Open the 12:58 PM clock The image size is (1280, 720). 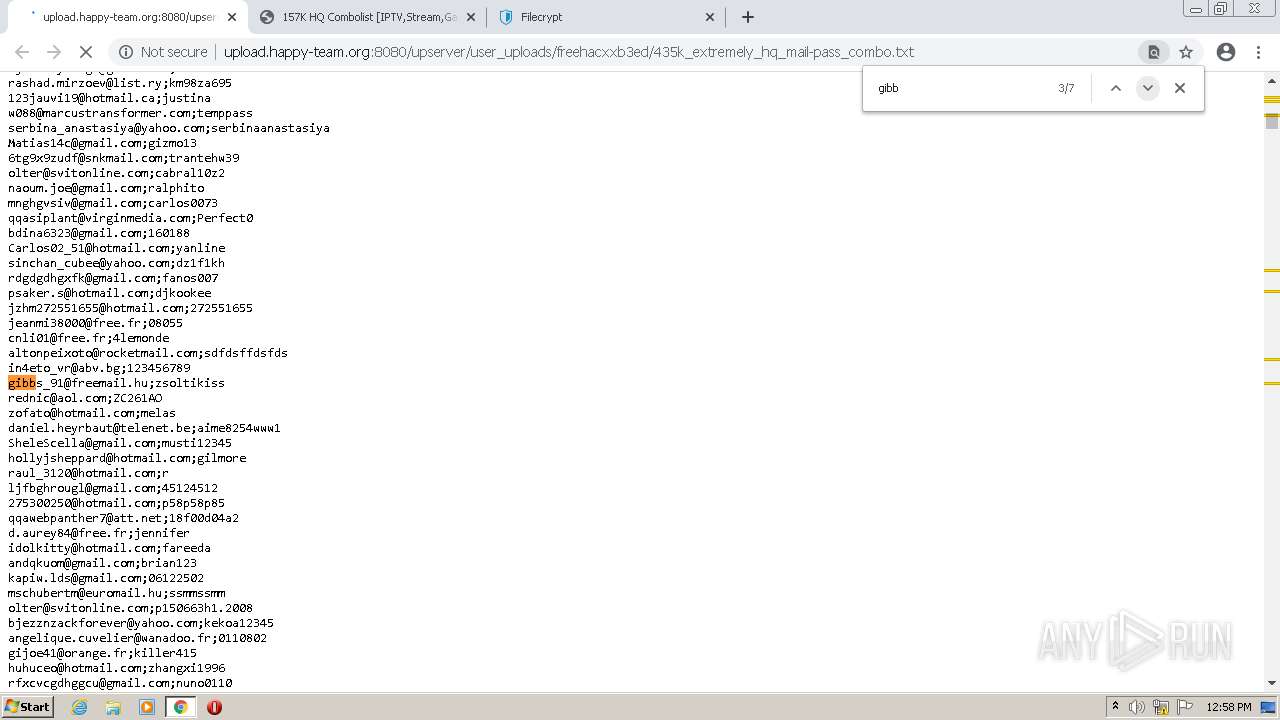point(1229,707)
